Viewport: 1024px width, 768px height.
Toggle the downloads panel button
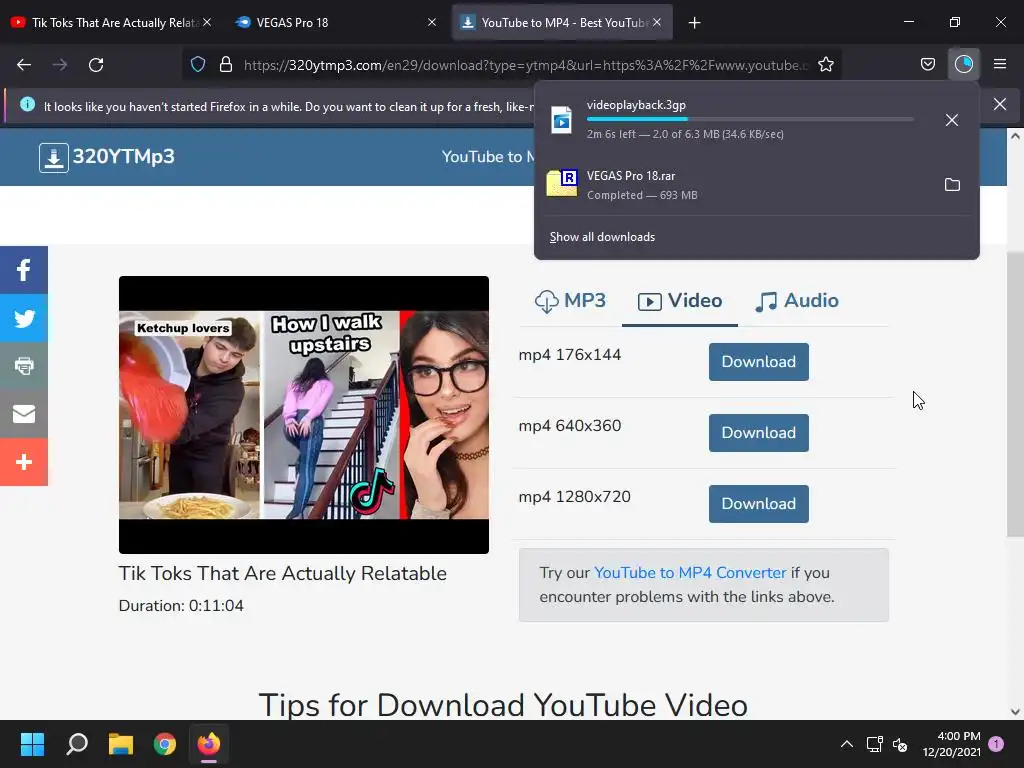click(x=963, y=64)
